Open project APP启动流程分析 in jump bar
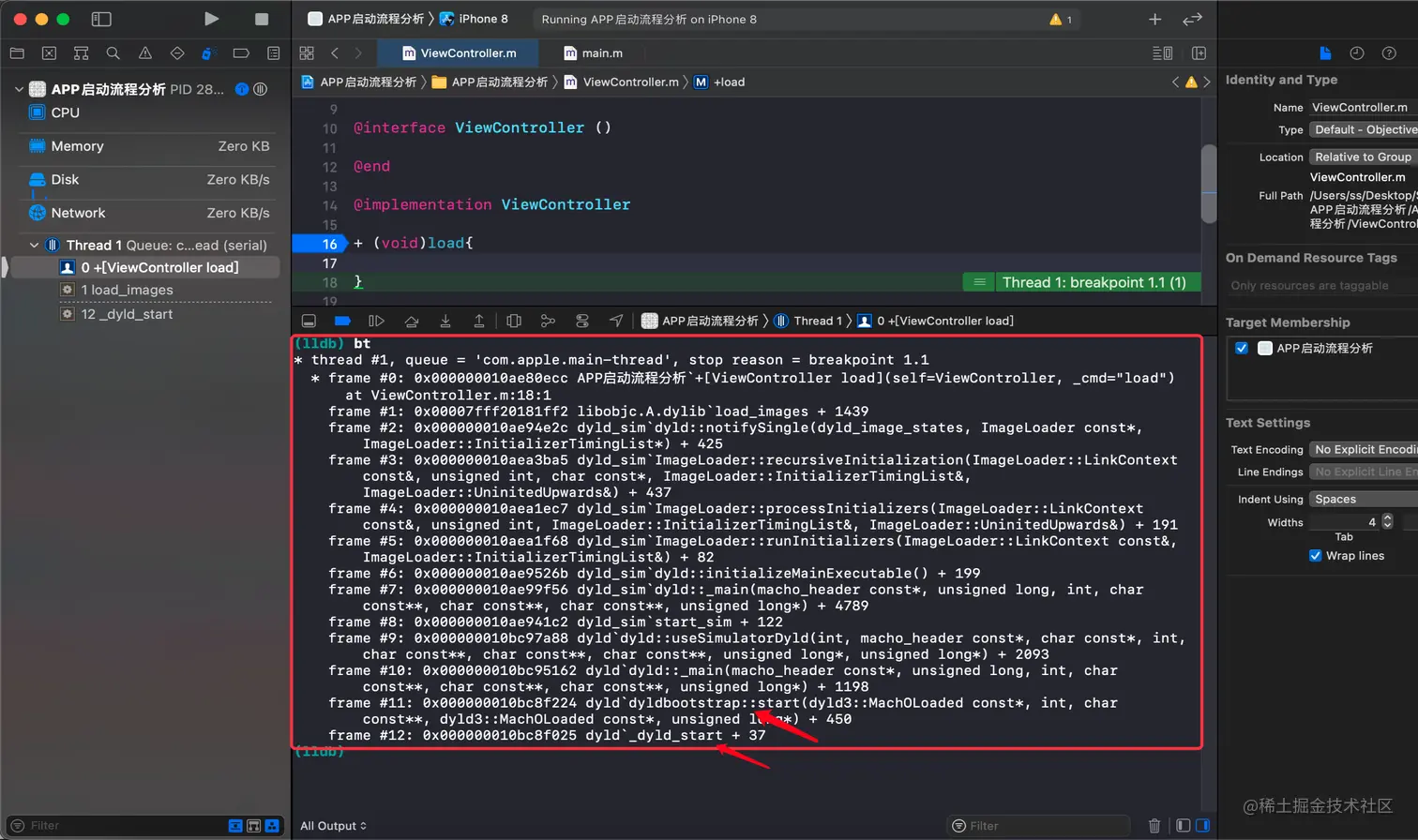The height and width of the screenshot is (840, 1418). click(359, 82)
